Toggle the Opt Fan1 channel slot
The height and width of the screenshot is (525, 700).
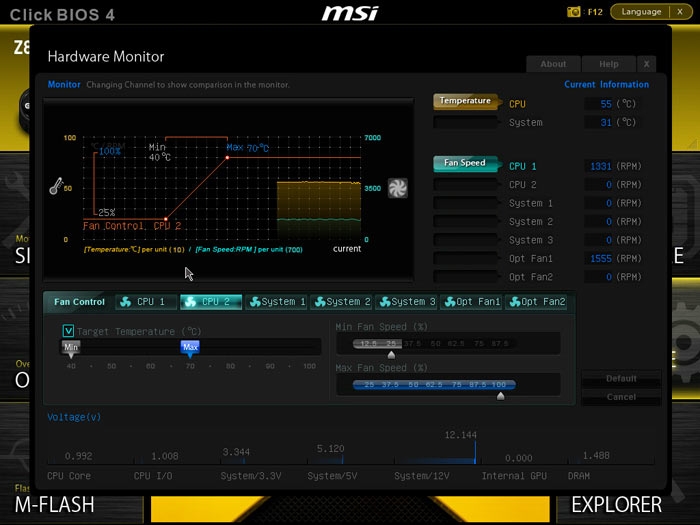466,258
